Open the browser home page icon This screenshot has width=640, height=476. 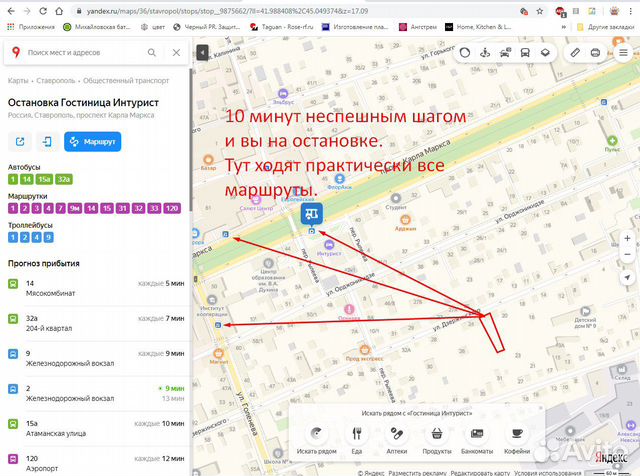point(59,11)
